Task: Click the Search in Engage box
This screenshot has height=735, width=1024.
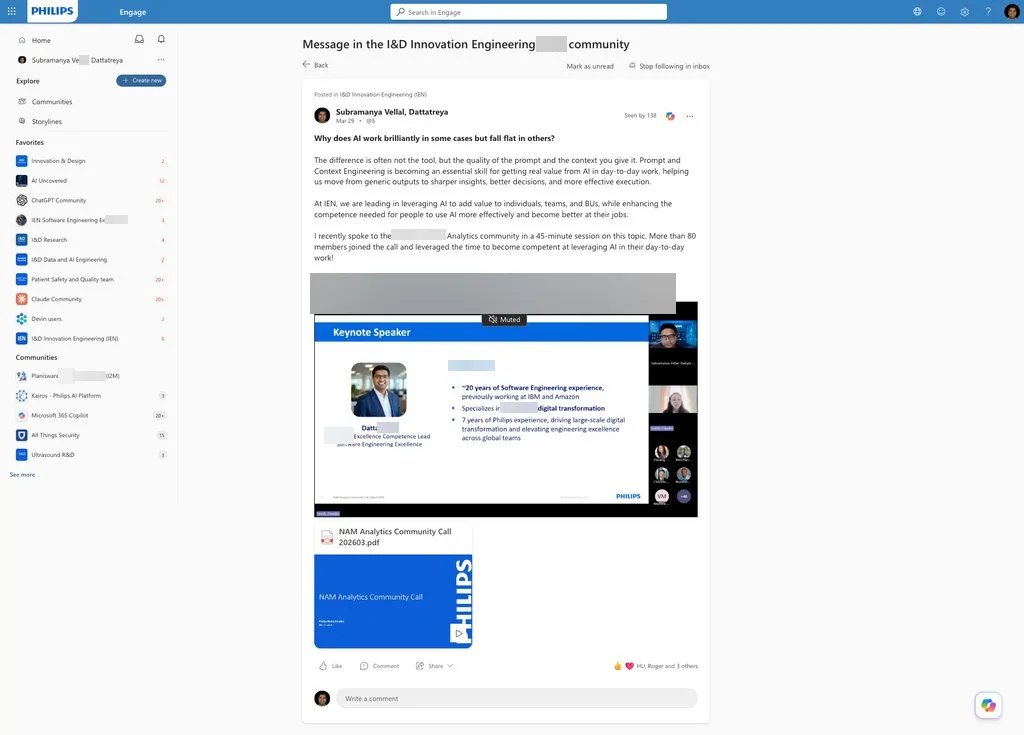Action: tap(528, 12)
